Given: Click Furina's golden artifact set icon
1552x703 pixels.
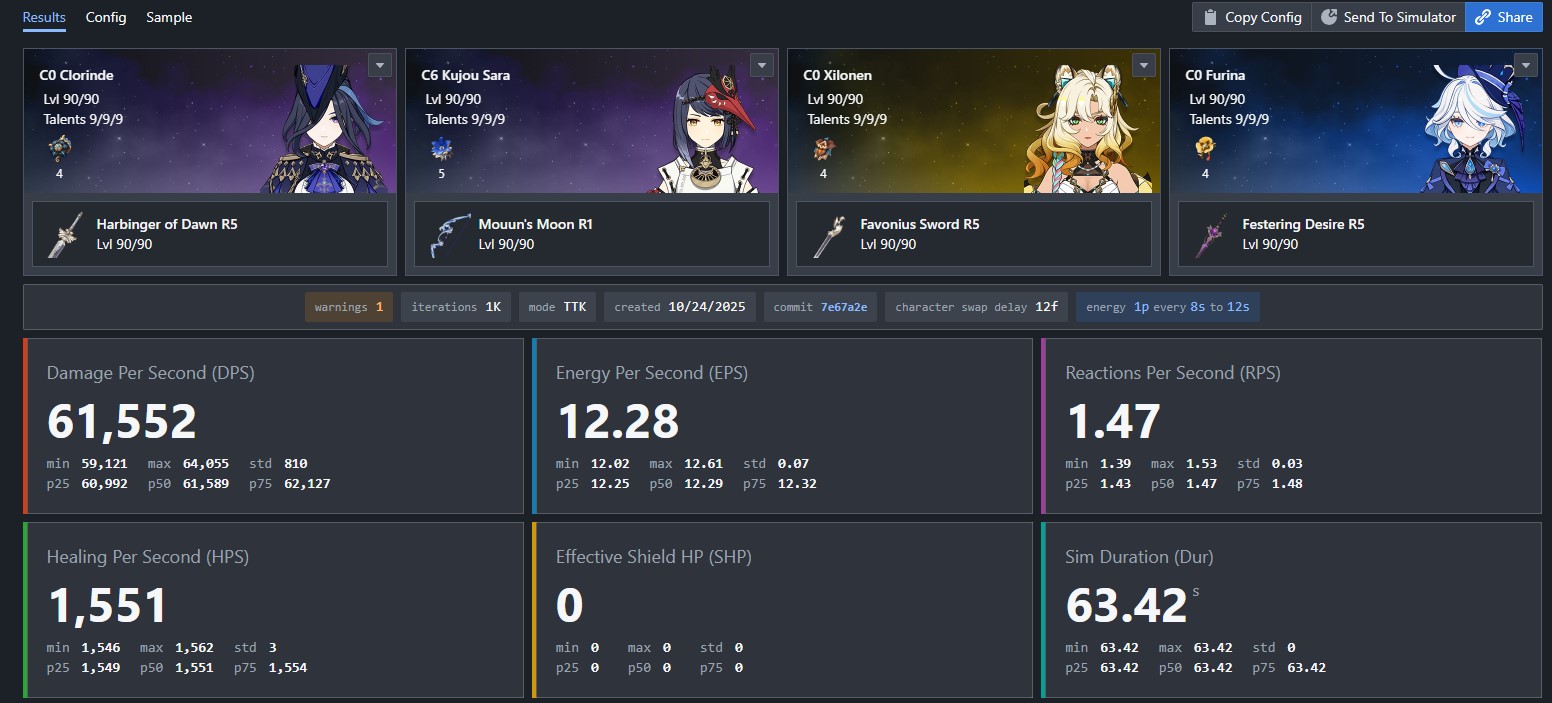Looking at the screenshot, I should (x=1205, y=150).
